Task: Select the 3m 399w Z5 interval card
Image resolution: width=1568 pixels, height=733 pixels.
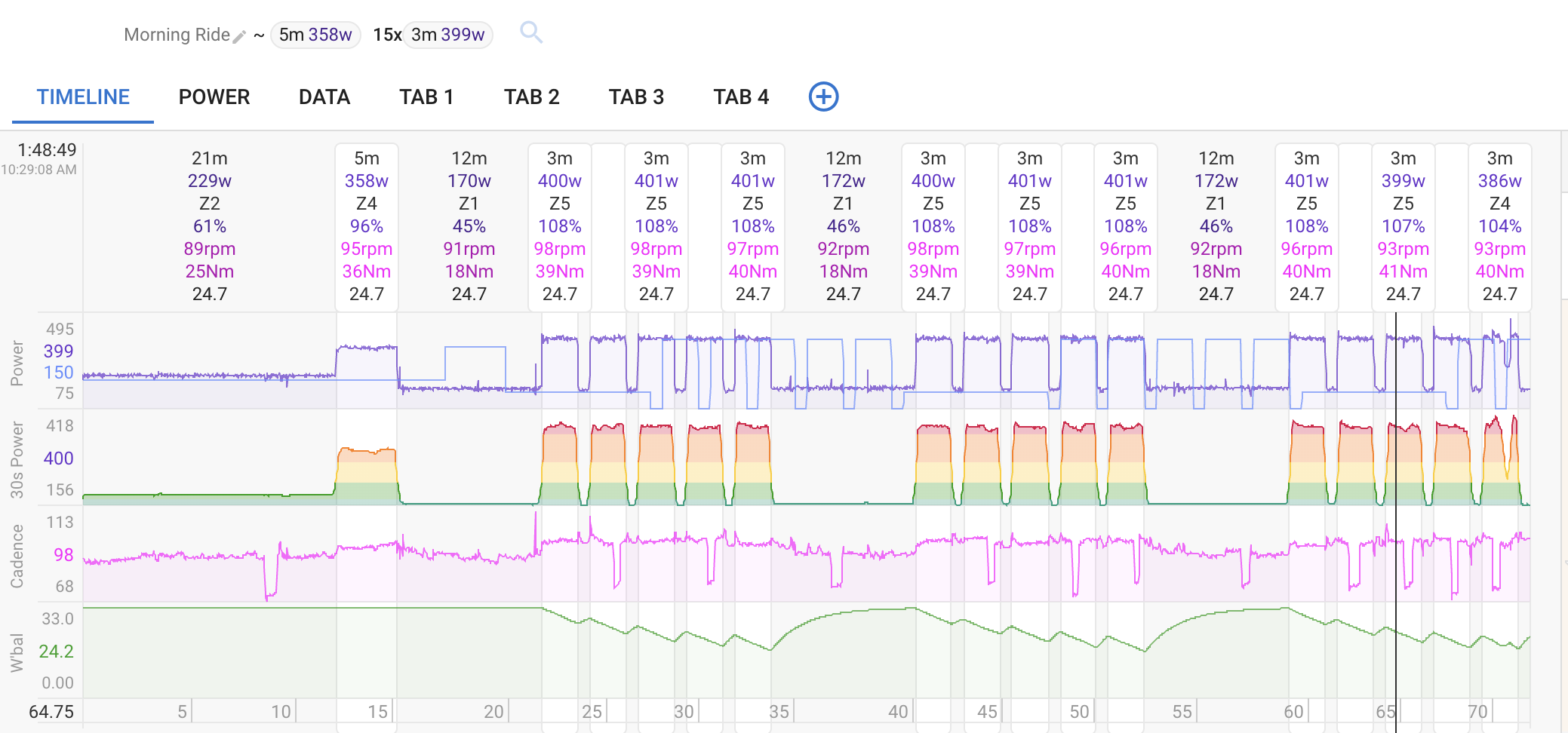Action: tap(1404, 226)
